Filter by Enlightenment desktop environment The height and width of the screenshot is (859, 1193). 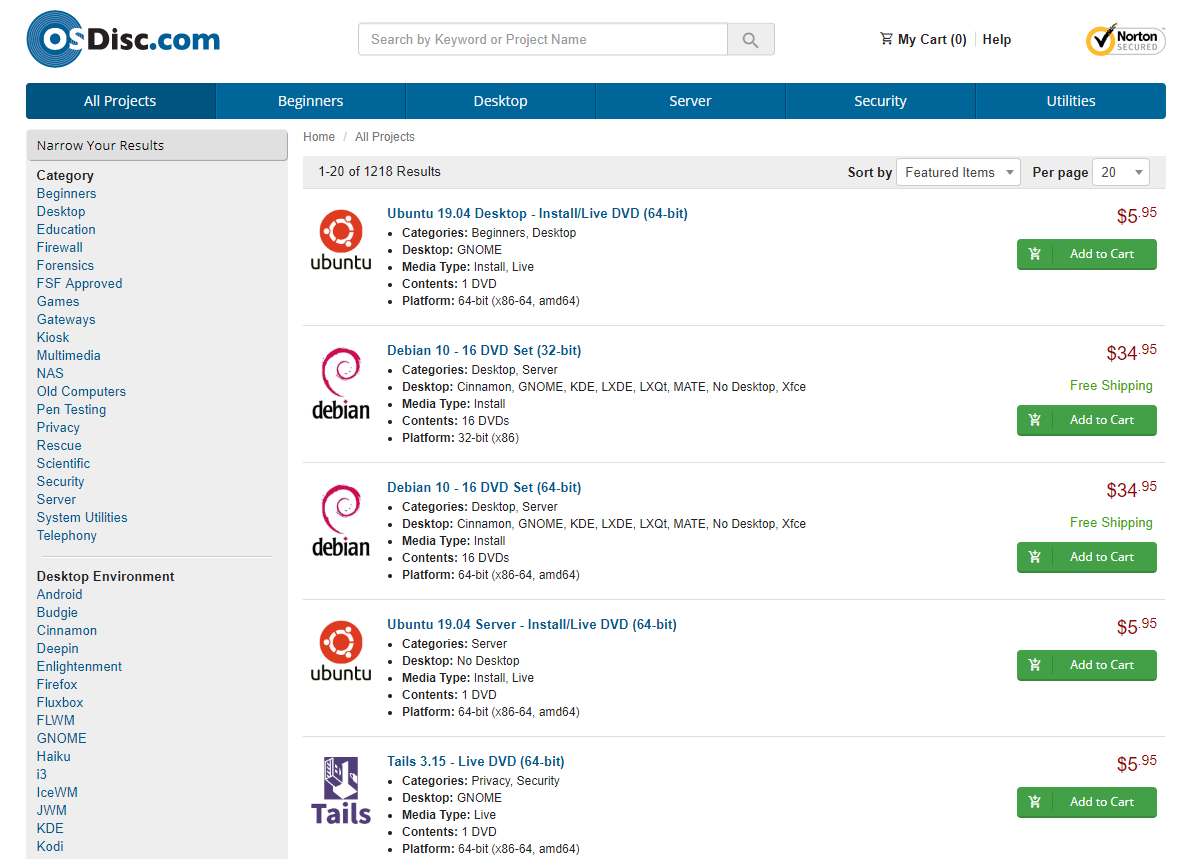pos(79,667)
